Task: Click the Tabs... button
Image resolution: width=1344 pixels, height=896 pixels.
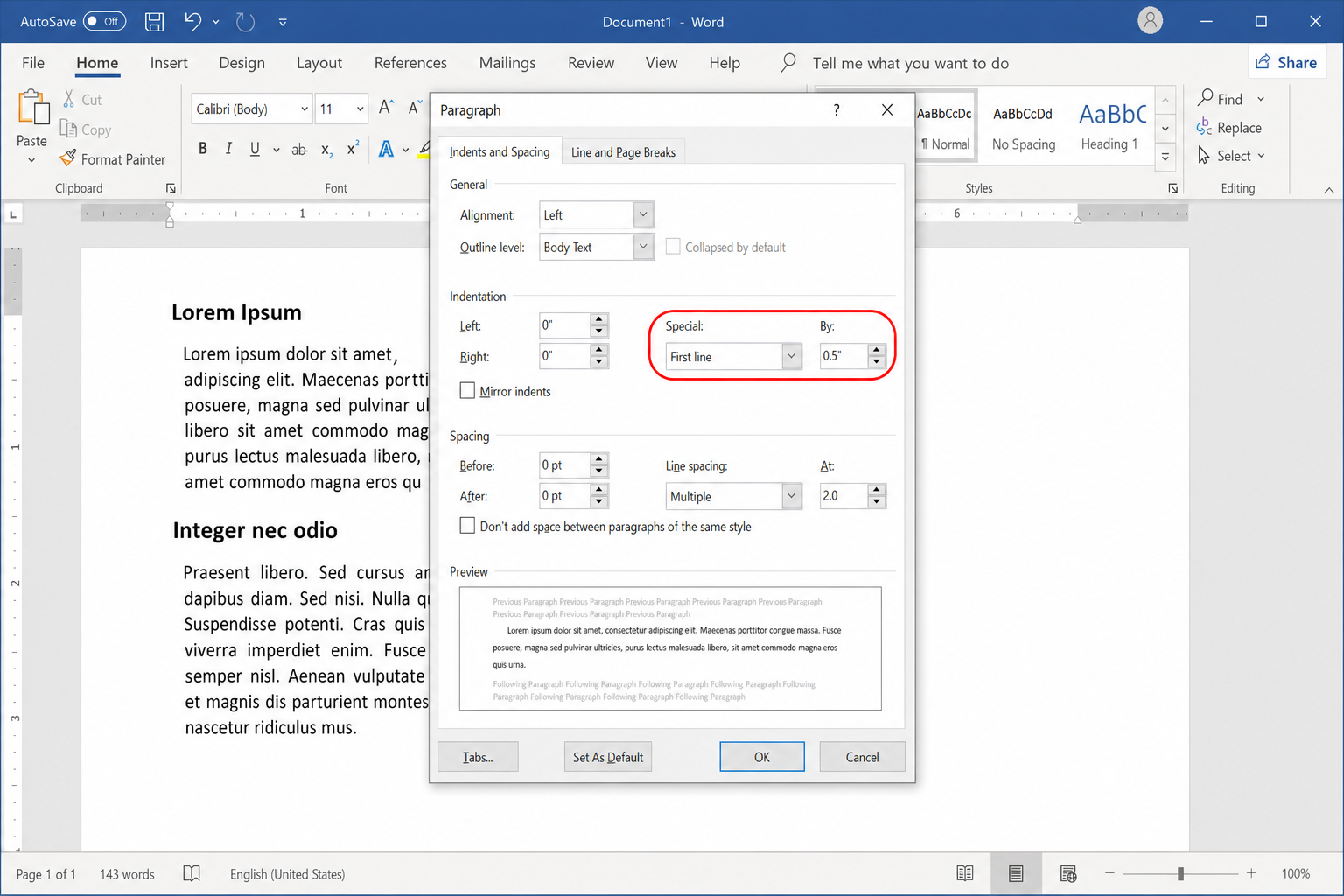Action: coord(478,757)
